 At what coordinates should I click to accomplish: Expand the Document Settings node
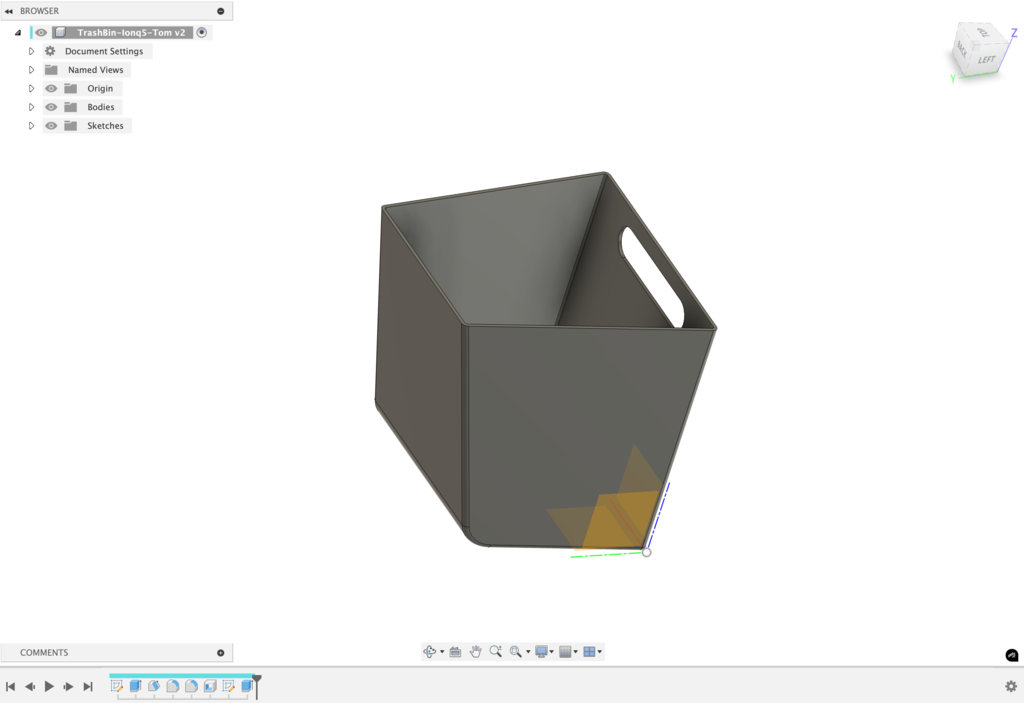(x=31, y=51)
